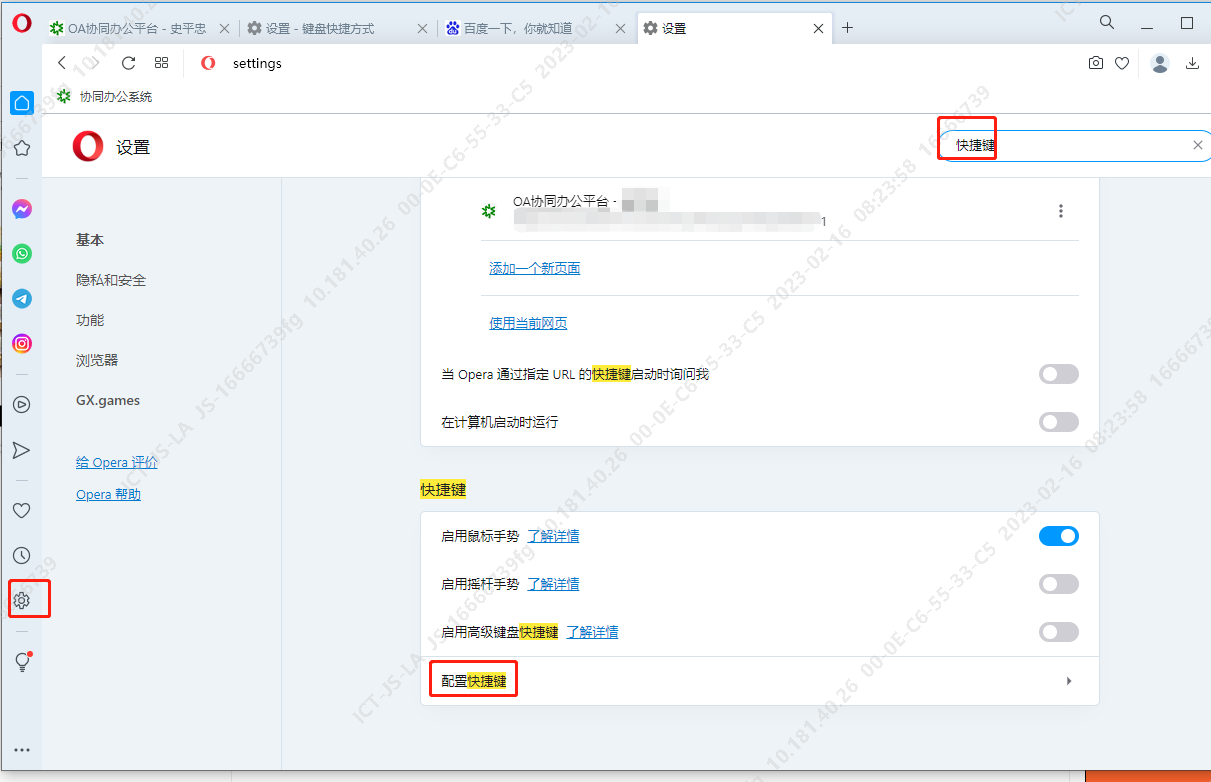Toggle ask me when Opera starts via URL shortcut
This screenshot has height=782, width=1211.
coord(1059,374)
